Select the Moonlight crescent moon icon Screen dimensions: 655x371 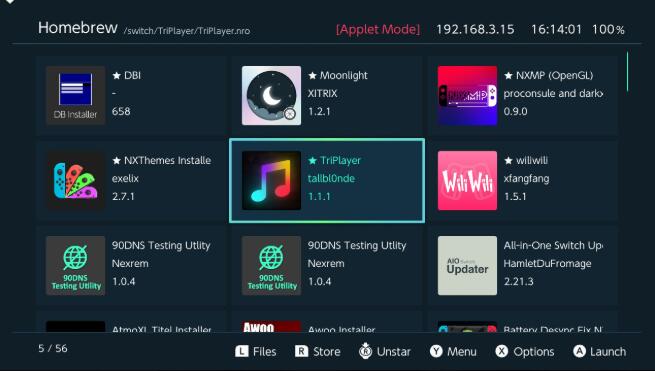pos(271,95)
